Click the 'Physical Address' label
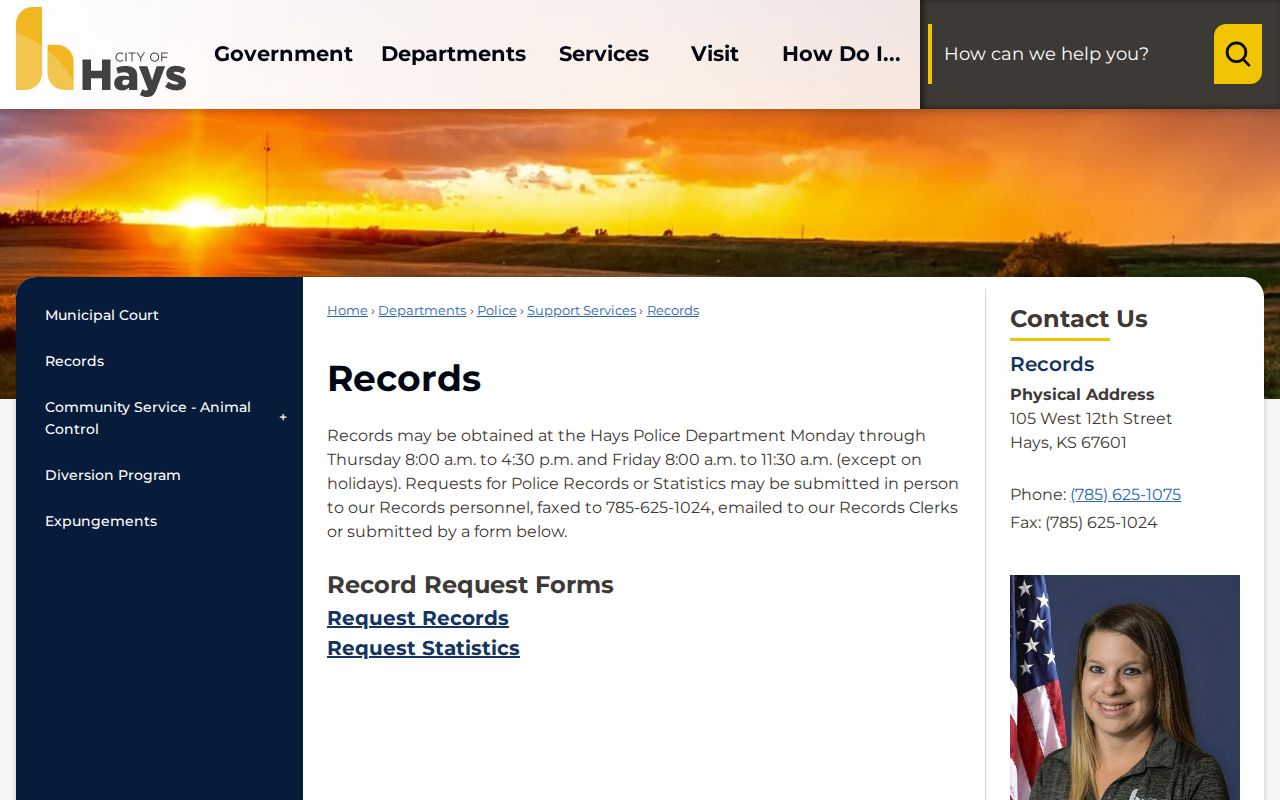 1082,395
